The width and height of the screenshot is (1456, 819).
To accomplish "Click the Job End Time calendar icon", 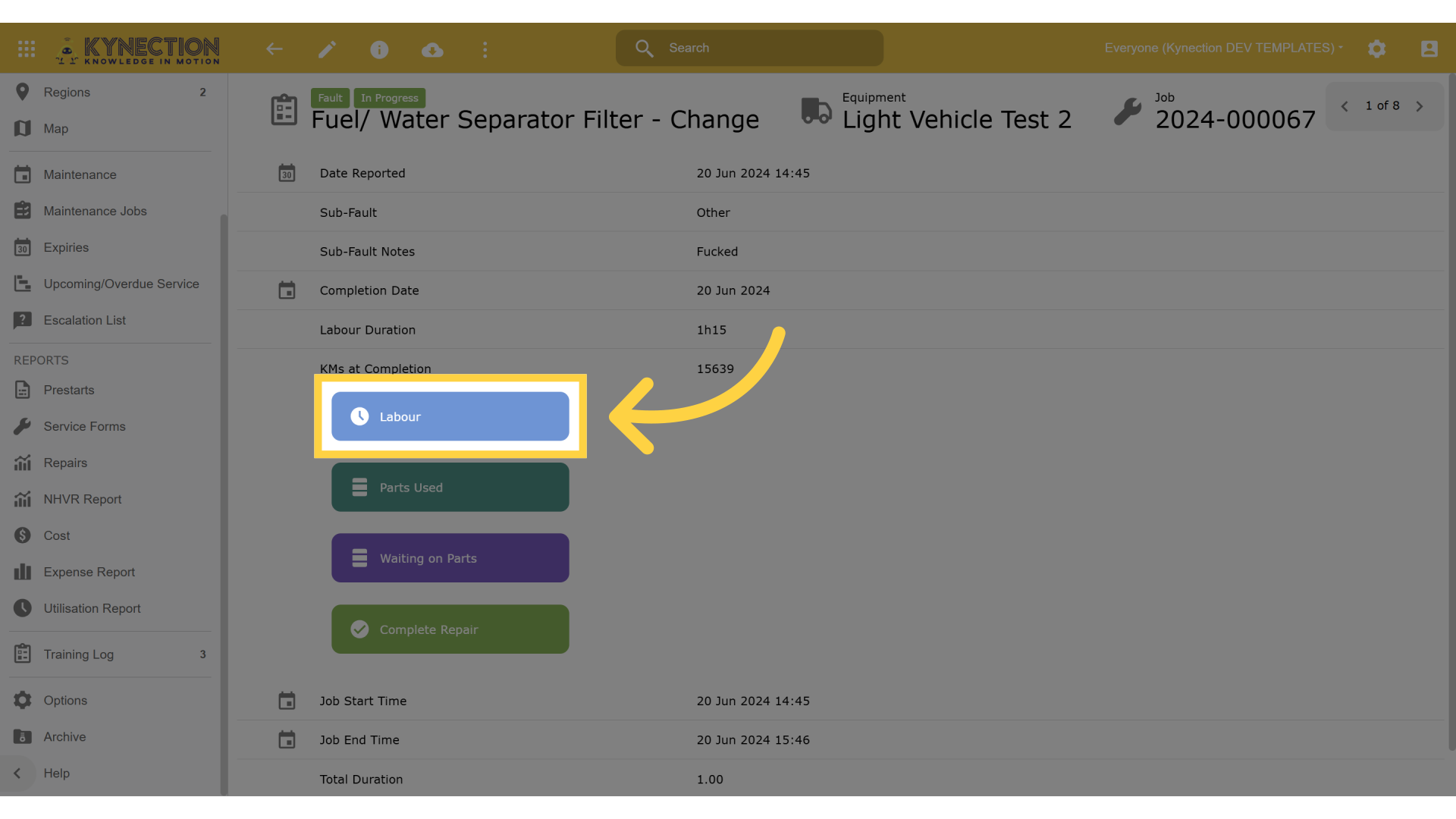I will coord(287,739).
